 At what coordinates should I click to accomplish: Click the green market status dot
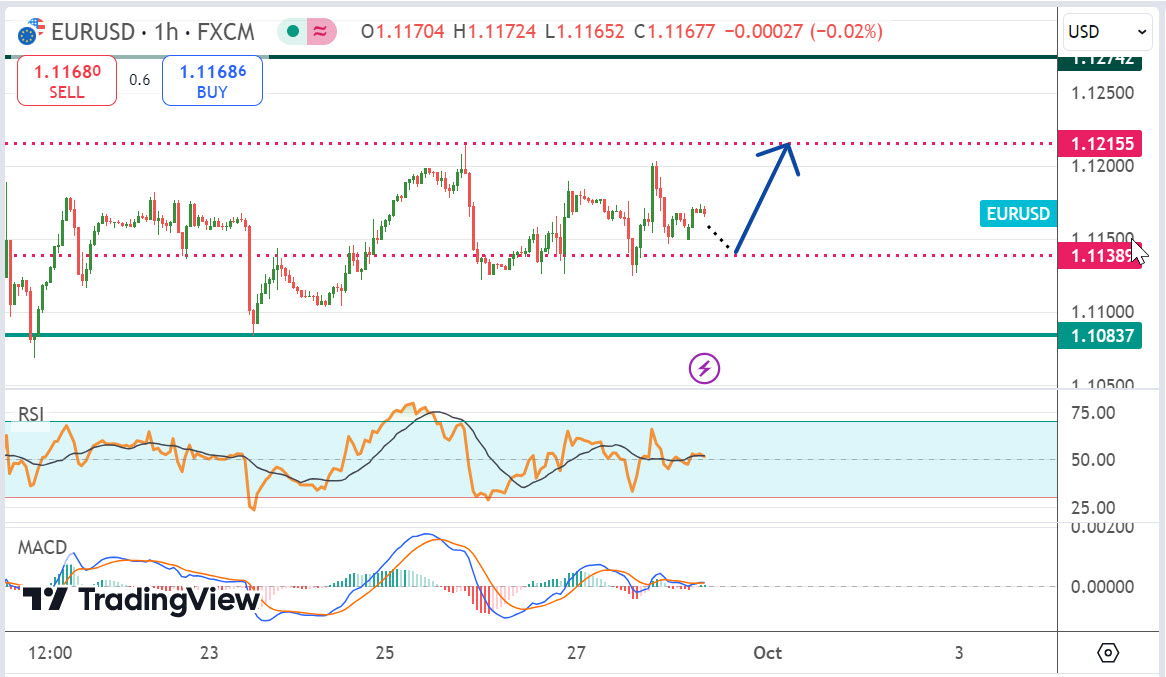(293, 32)
